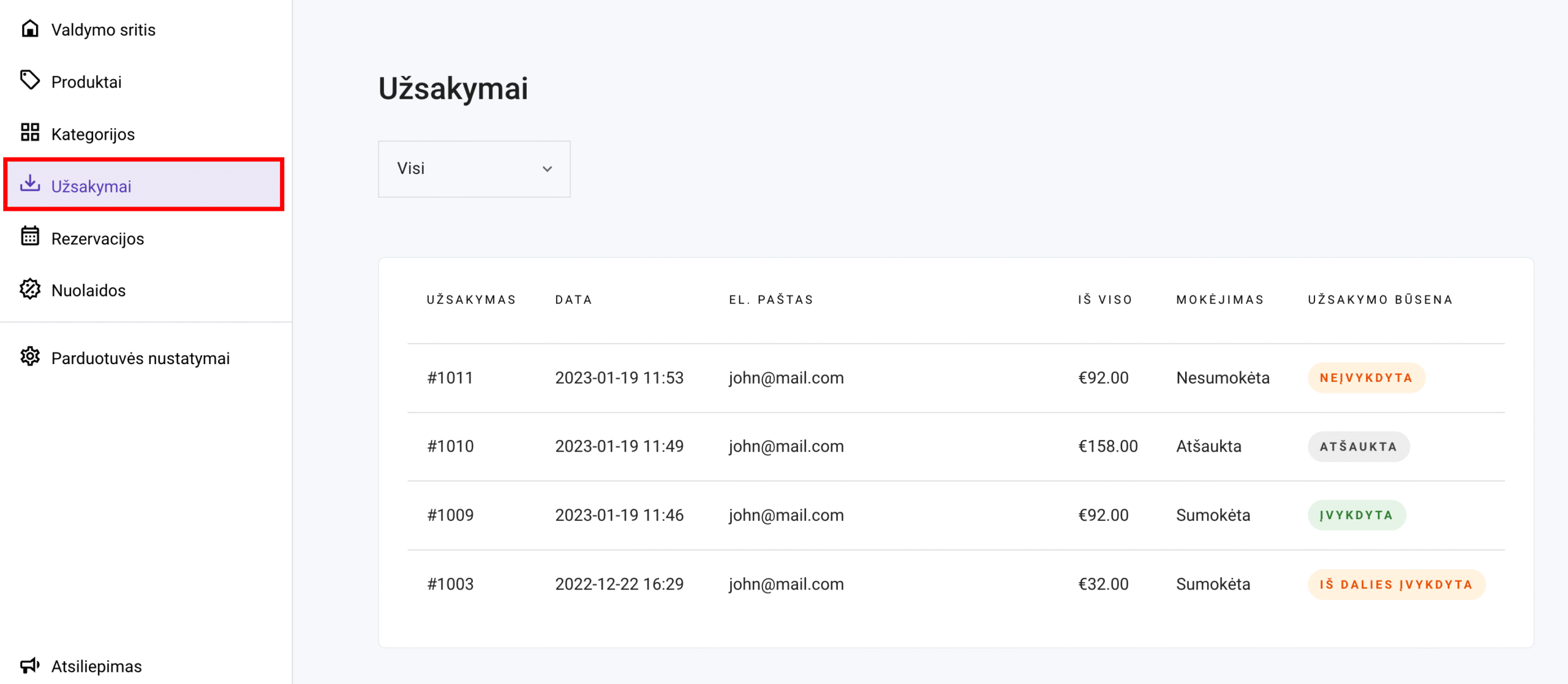Sort by the DATA column header

click(x=573, y=299)
